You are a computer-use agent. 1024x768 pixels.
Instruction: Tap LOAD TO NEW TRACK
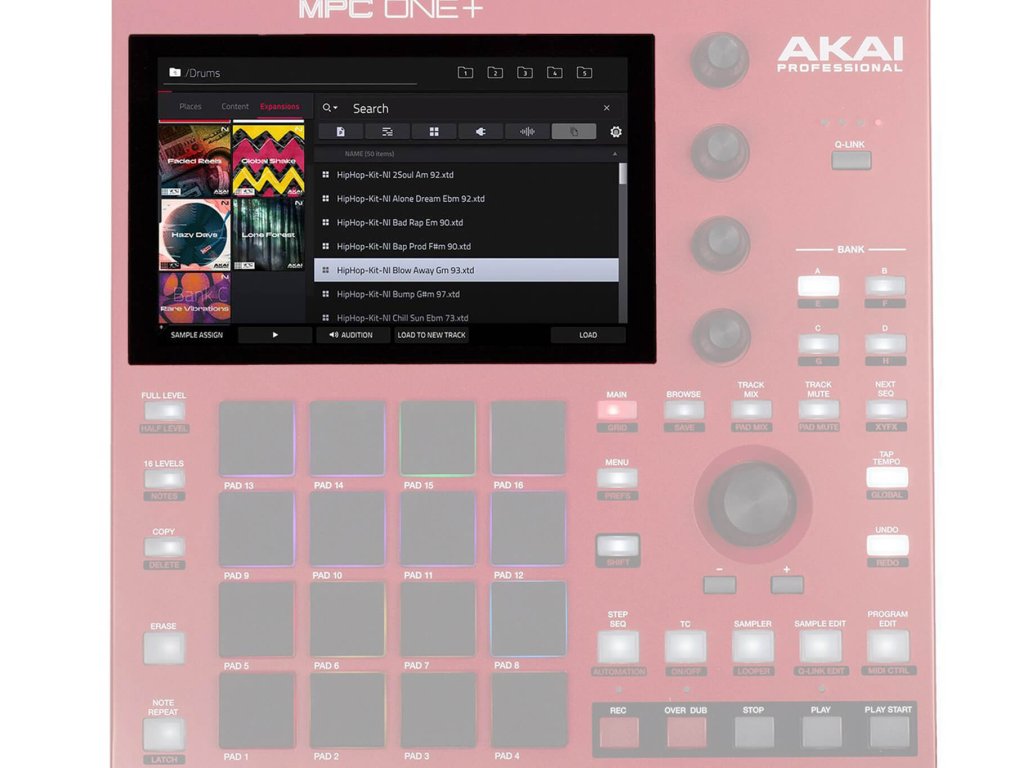click(x=431, y=335)
